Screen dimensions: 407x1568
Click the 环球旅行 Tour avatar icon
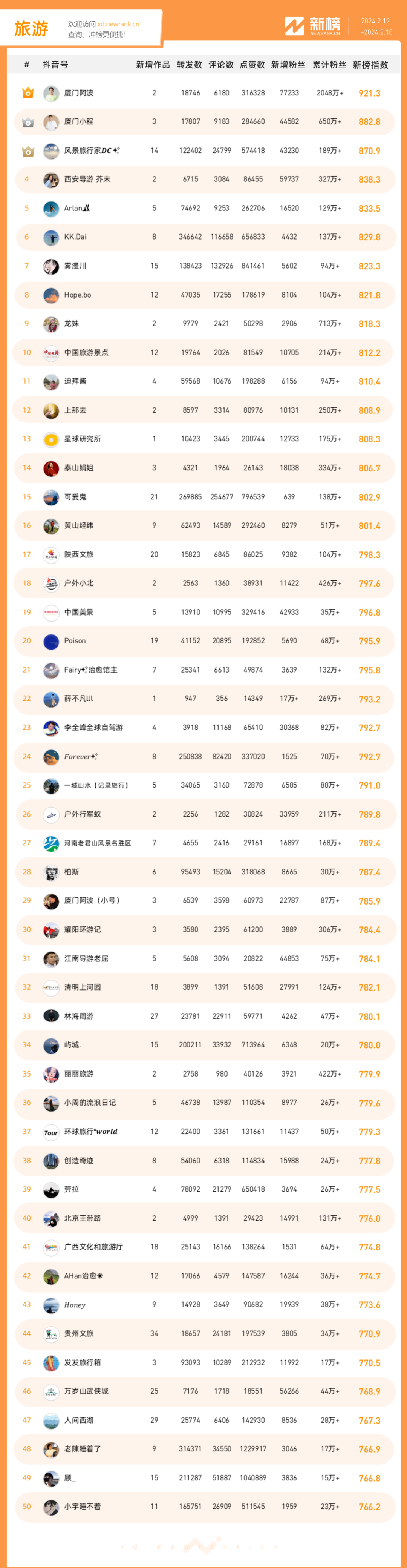51,1132
